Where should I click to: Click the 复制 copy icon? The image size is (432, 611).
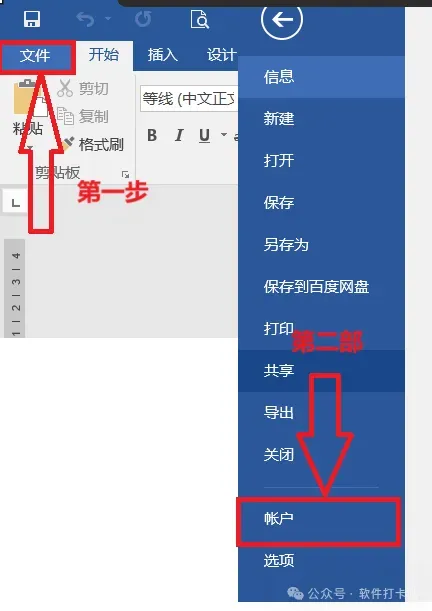pyautogui.click(x=65, y=116)
